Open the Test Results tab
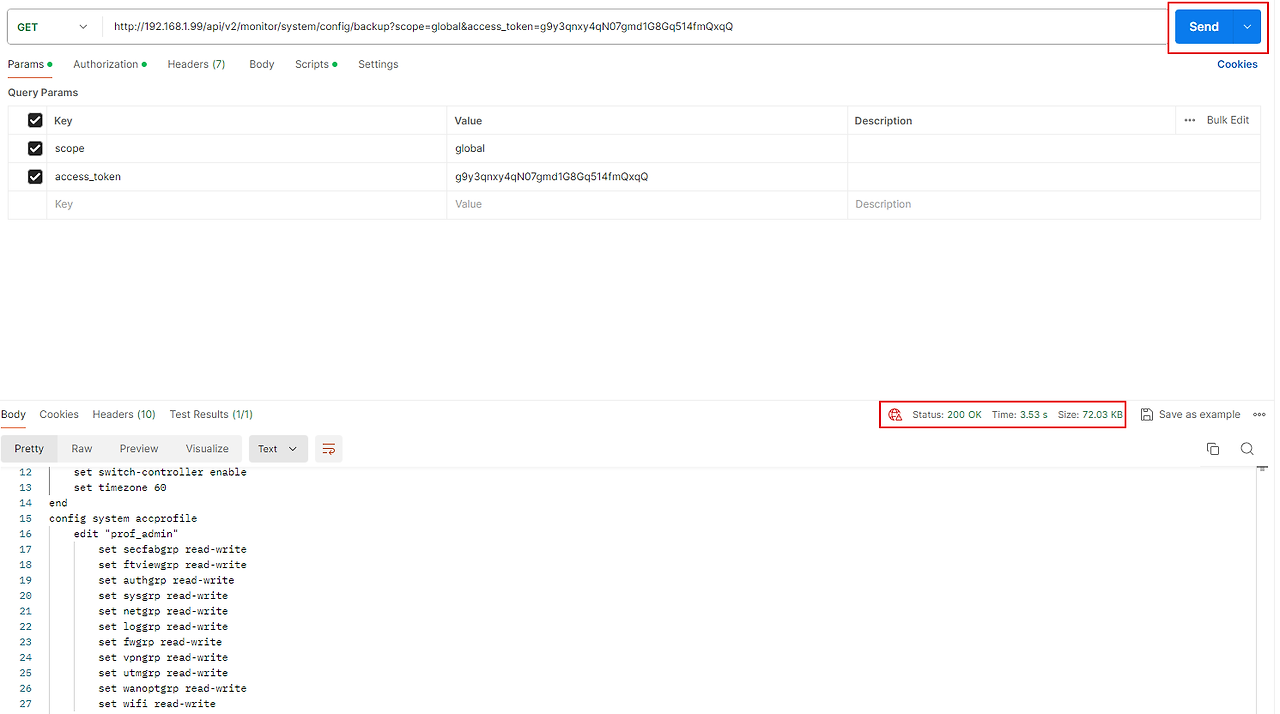Image resolution: width=1280 pixels, height=714 pixels. [210, 414]
